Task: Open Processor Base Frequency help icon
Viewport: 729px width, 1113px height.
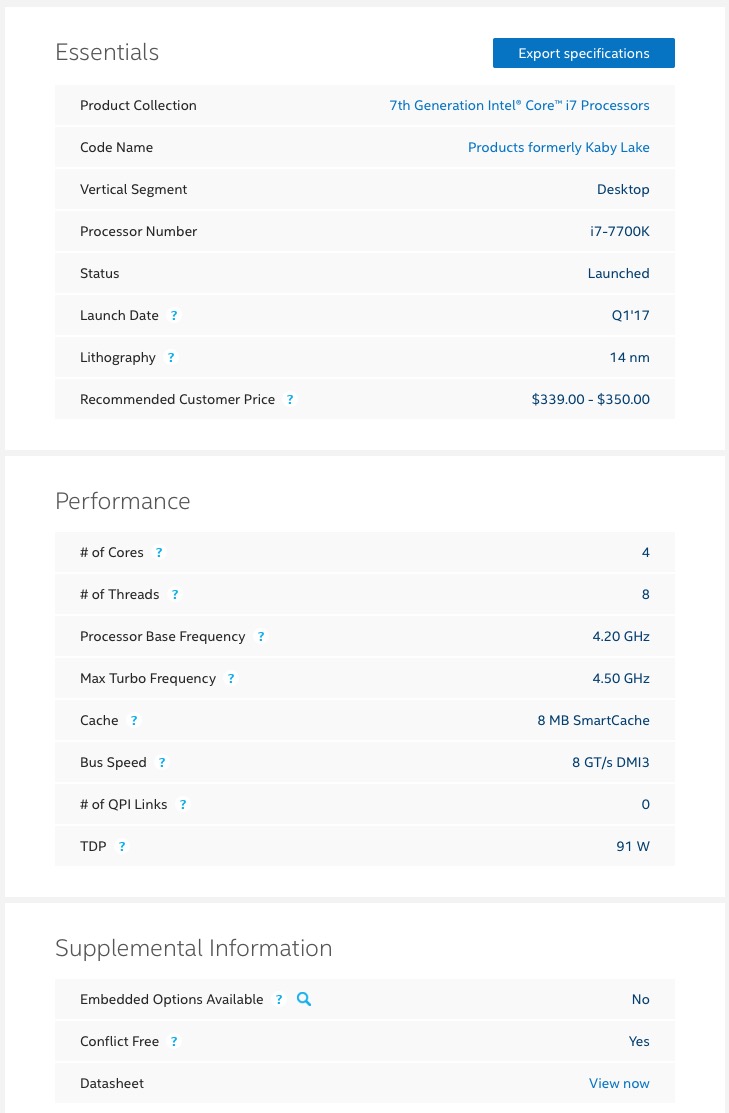Action: pos(261,636)
